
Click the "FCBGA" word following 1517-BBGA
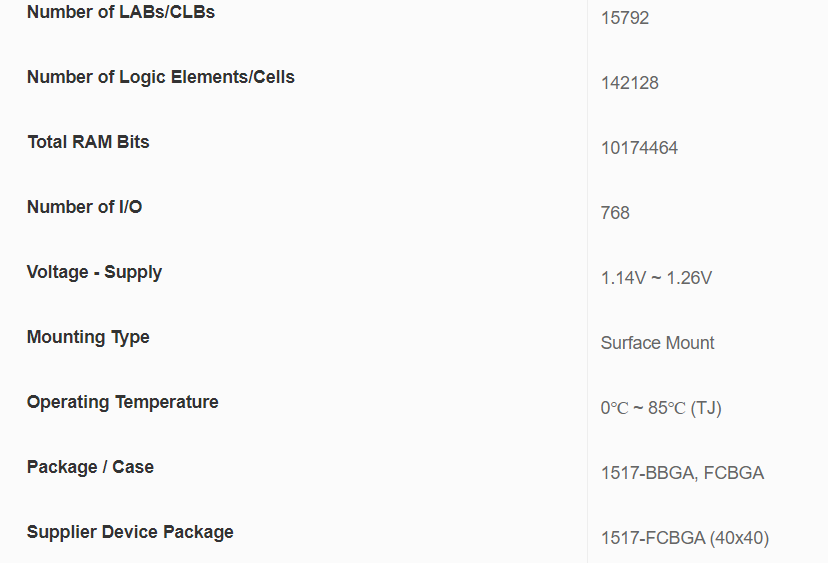(734, 473)
